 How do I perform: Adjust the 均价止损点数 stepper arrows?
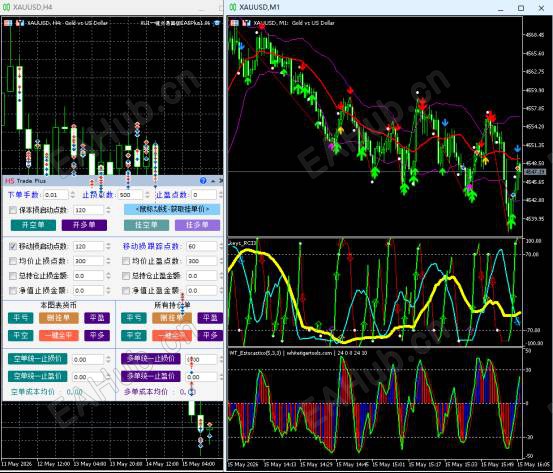coord(108,261)
